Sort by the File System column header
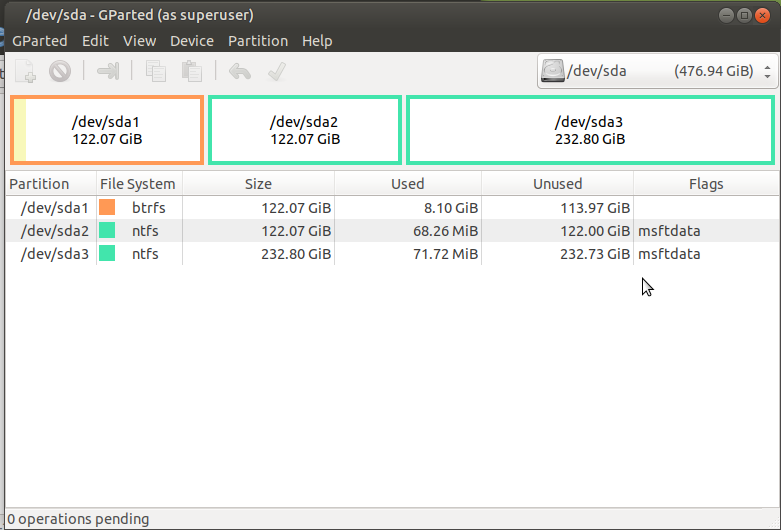Screen dimensions: 781x530 tap(138, 184)
